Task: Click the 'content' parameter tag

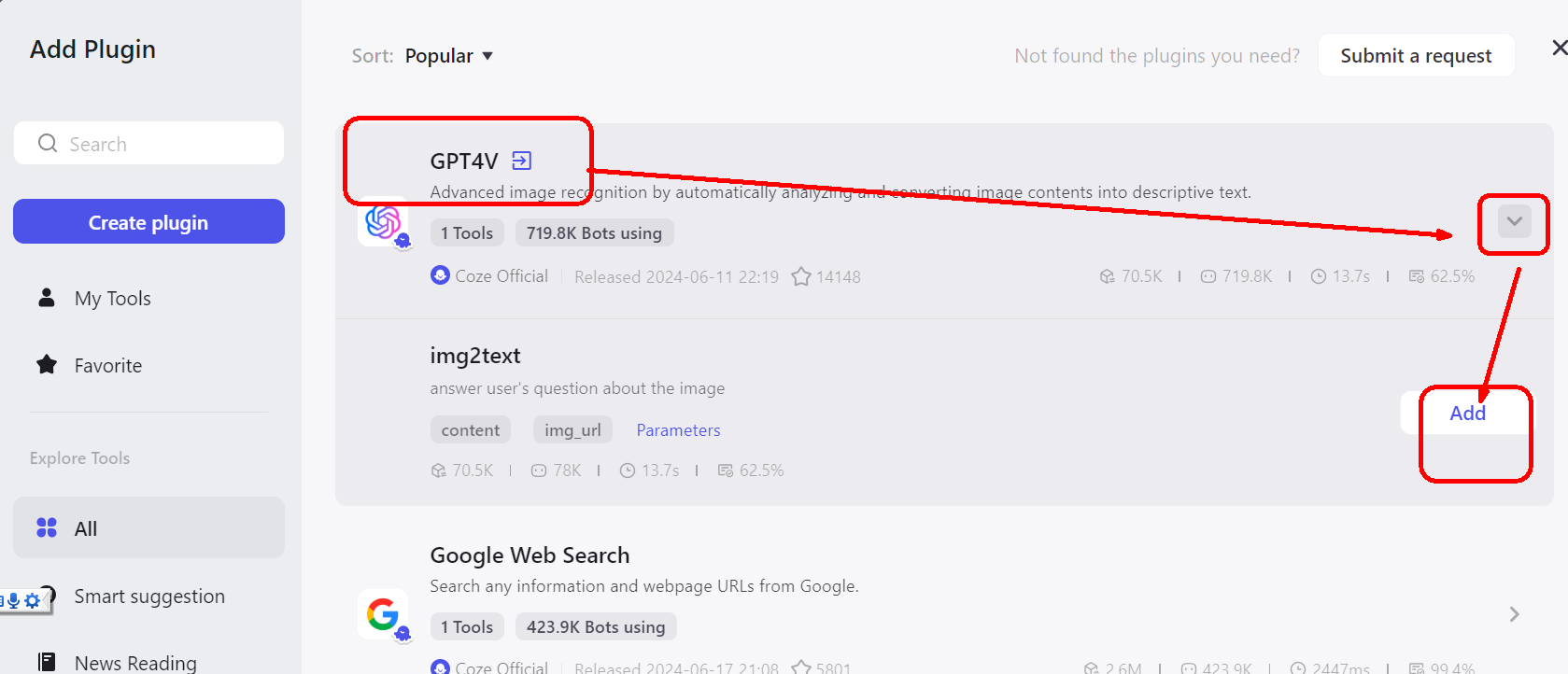Action: coord(471,430)
